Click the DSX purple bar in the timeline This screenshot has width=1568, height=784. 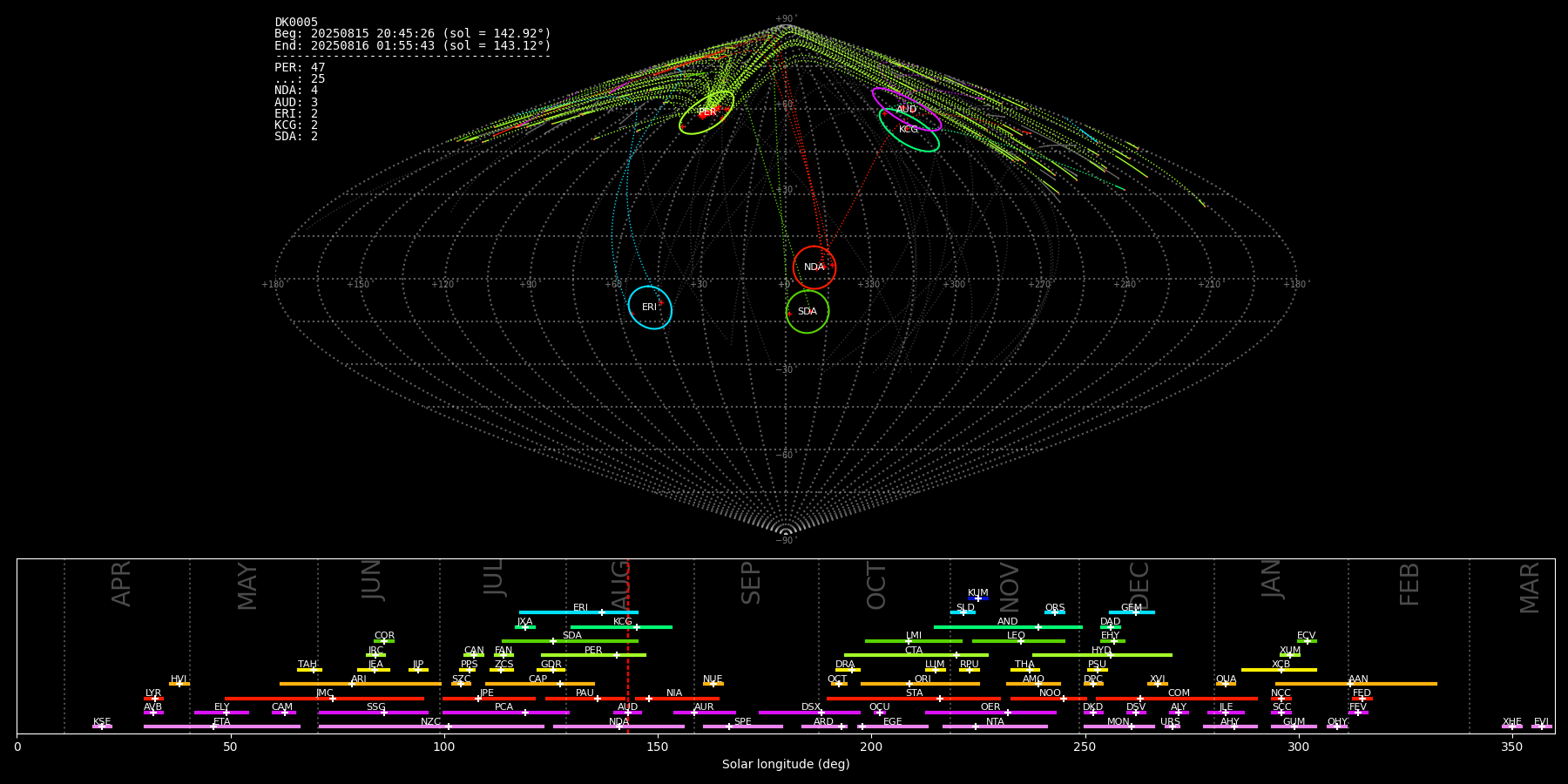click(809, 713)
